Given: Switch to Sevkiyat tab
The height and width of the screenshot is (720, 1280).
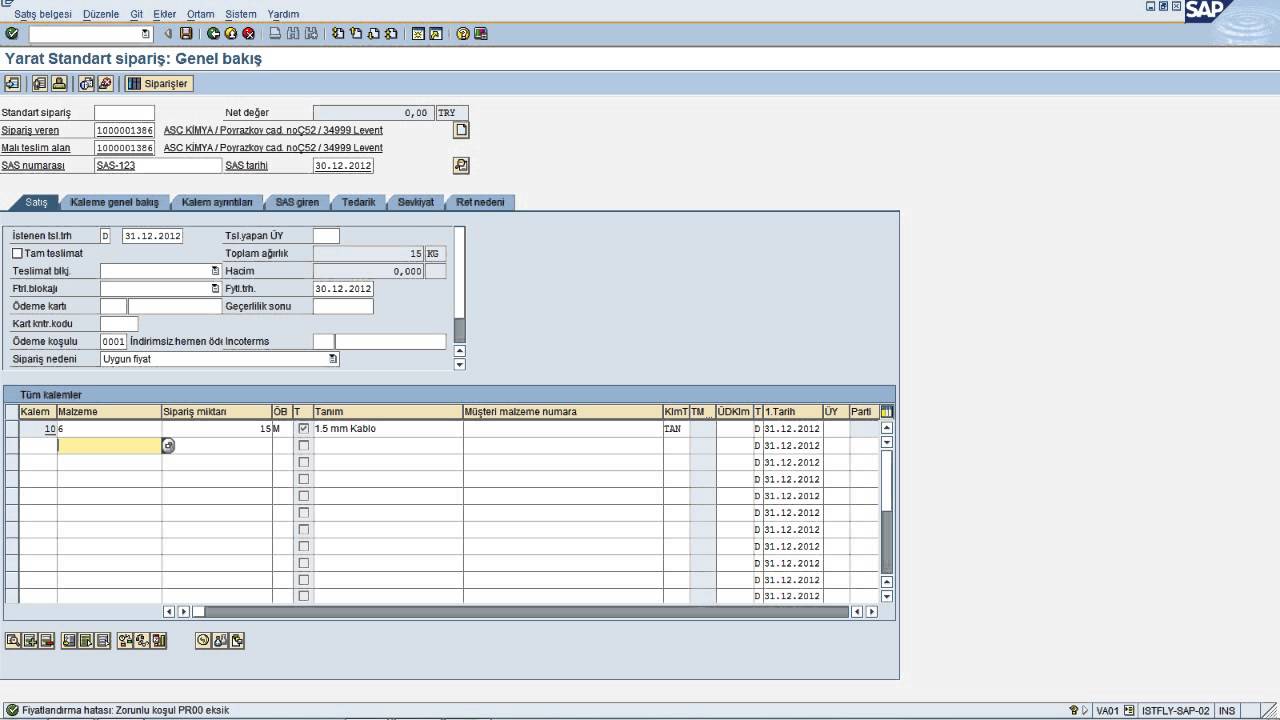Looking at the screenshot, I should point(415,202).
